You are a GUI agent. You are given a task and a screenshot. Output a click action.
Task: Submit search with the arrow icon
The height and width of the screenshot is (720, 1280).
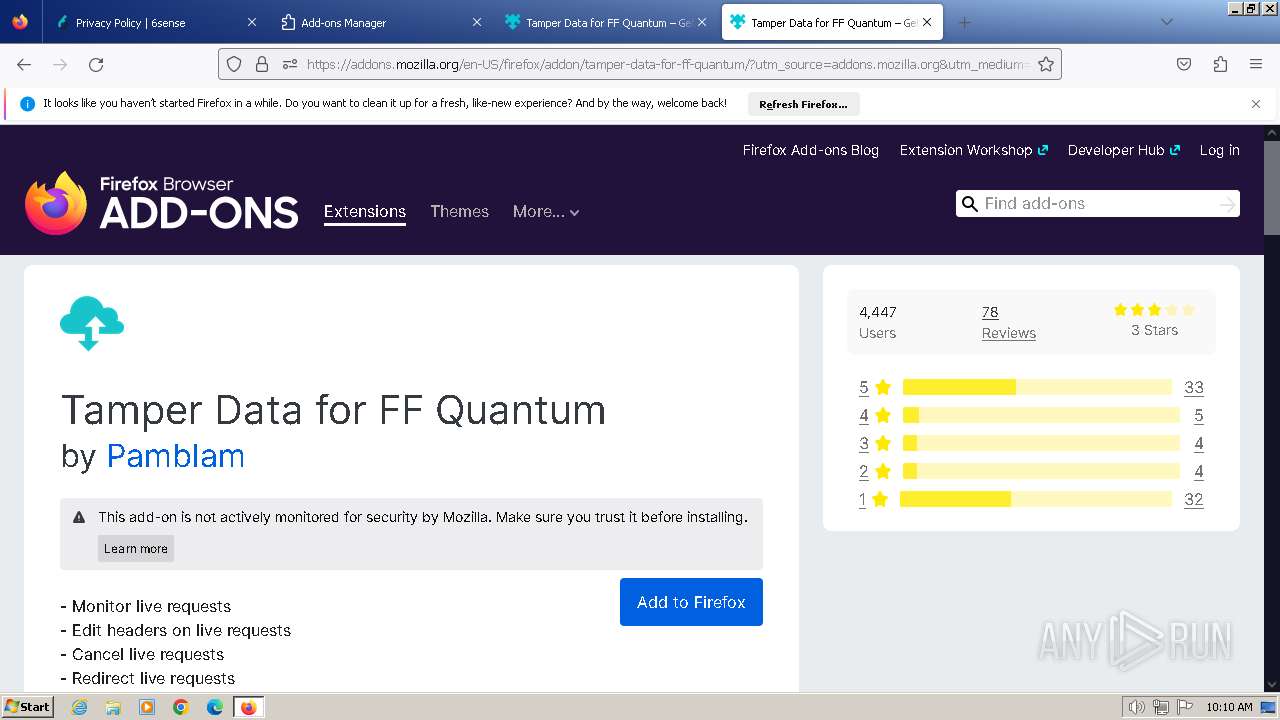tap(1227, 204)
